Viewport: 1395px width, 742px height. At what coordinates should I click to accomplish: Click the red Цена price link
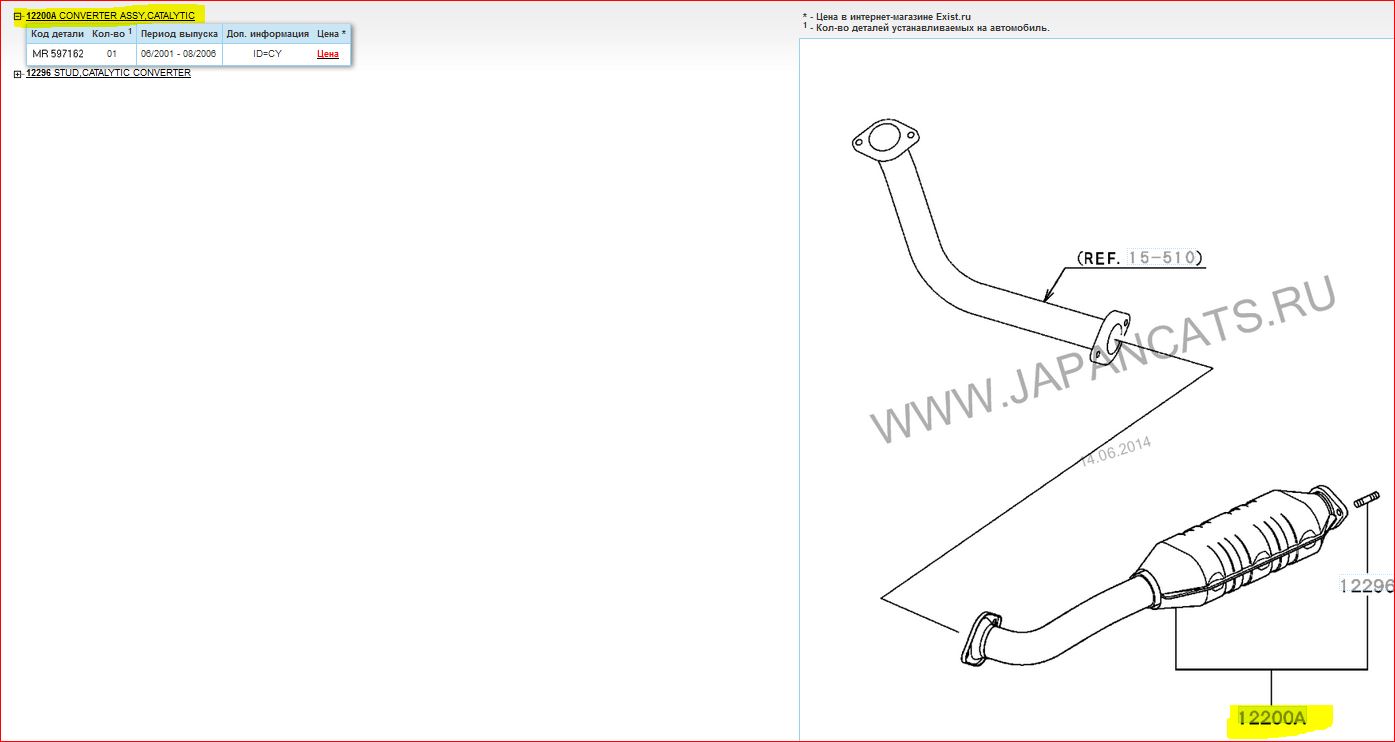(x=328, y=54)
